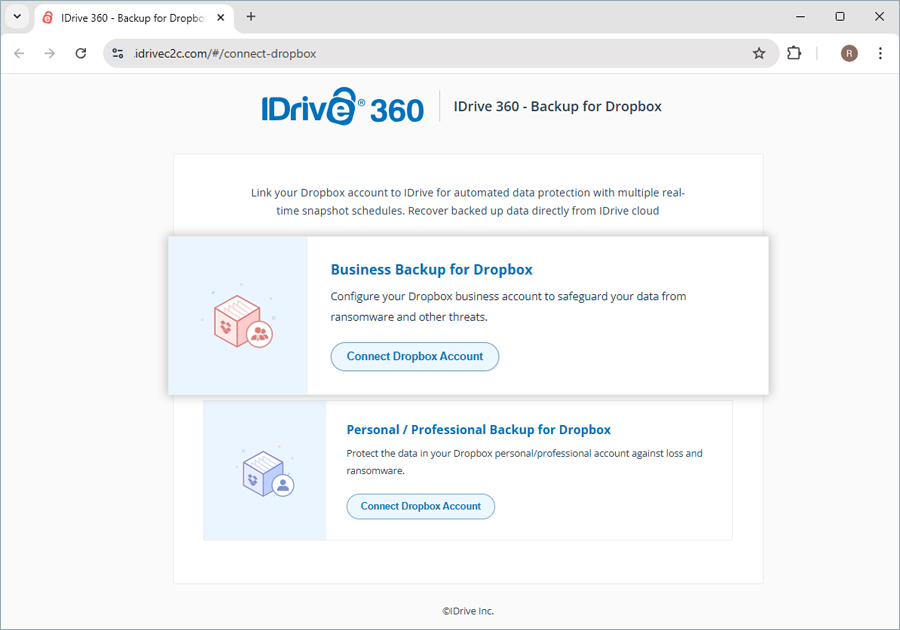Close the IDrive 360 browser tab
The height and width of the screenshot is (630, 900).
220,17
